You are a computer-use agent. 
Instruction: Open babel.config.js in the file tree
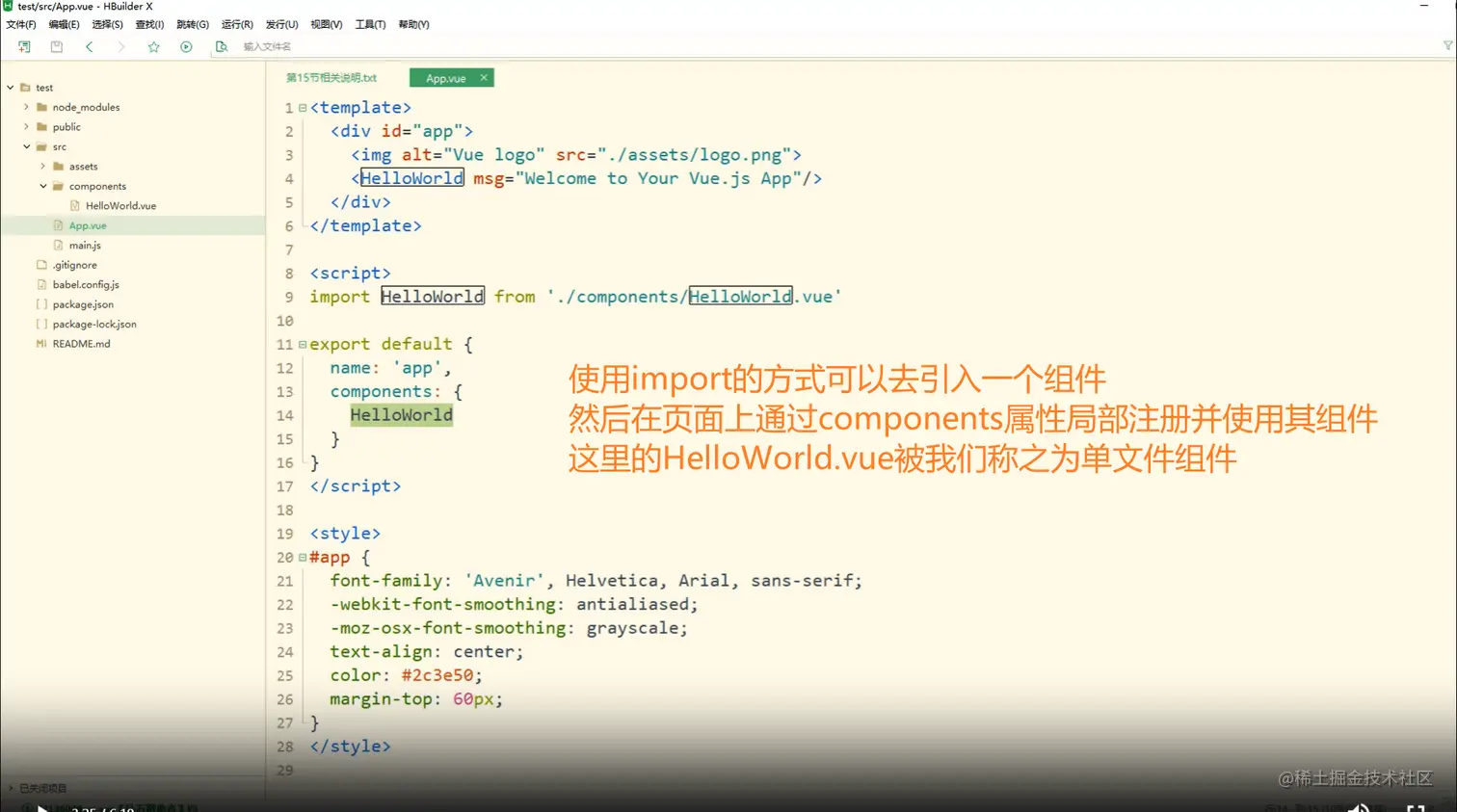(86, 284)
